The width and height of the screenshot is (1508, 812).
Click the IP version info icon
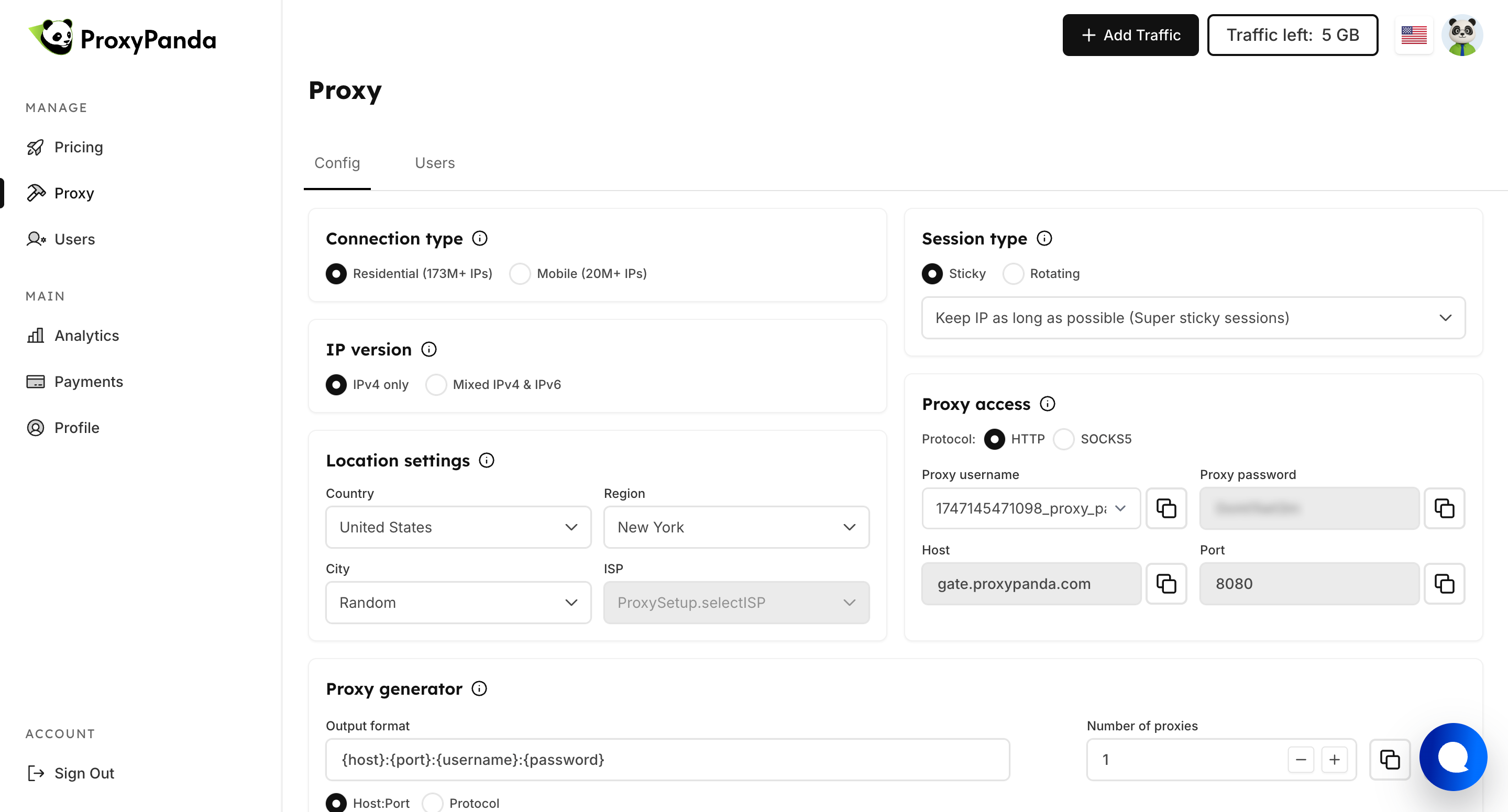[429, 349]
